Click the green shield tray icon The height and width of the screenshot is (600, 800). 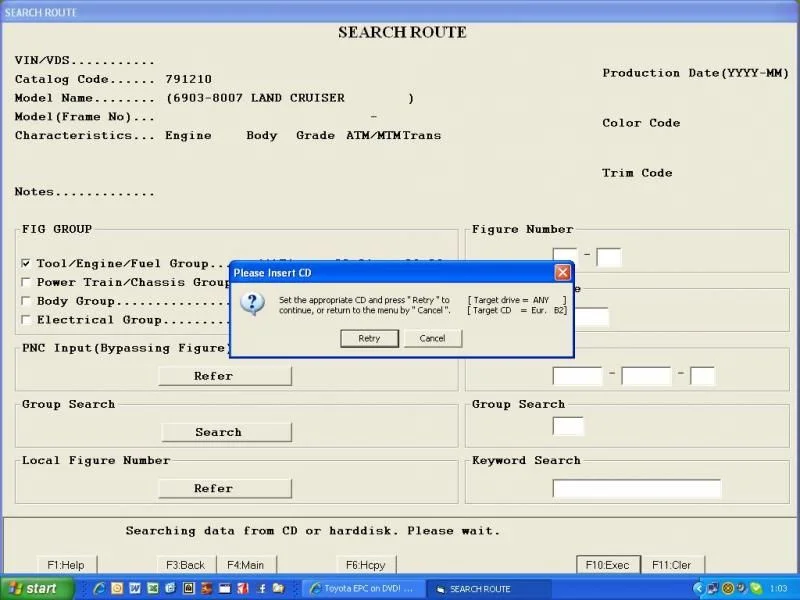coord(755,589)
